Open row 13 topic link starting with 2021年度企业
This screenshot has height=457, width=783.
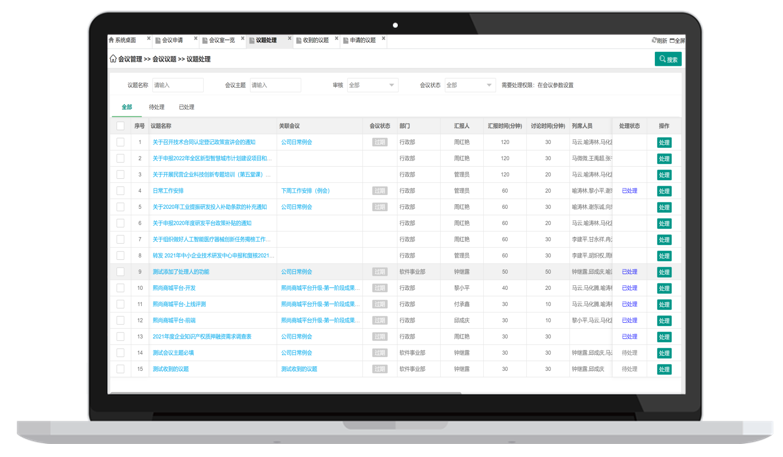[x=202, y=337]
